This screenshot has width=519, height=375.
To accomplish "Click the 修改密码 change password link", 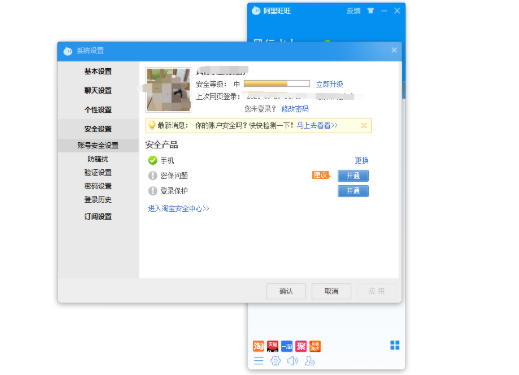I will (295, 109).
